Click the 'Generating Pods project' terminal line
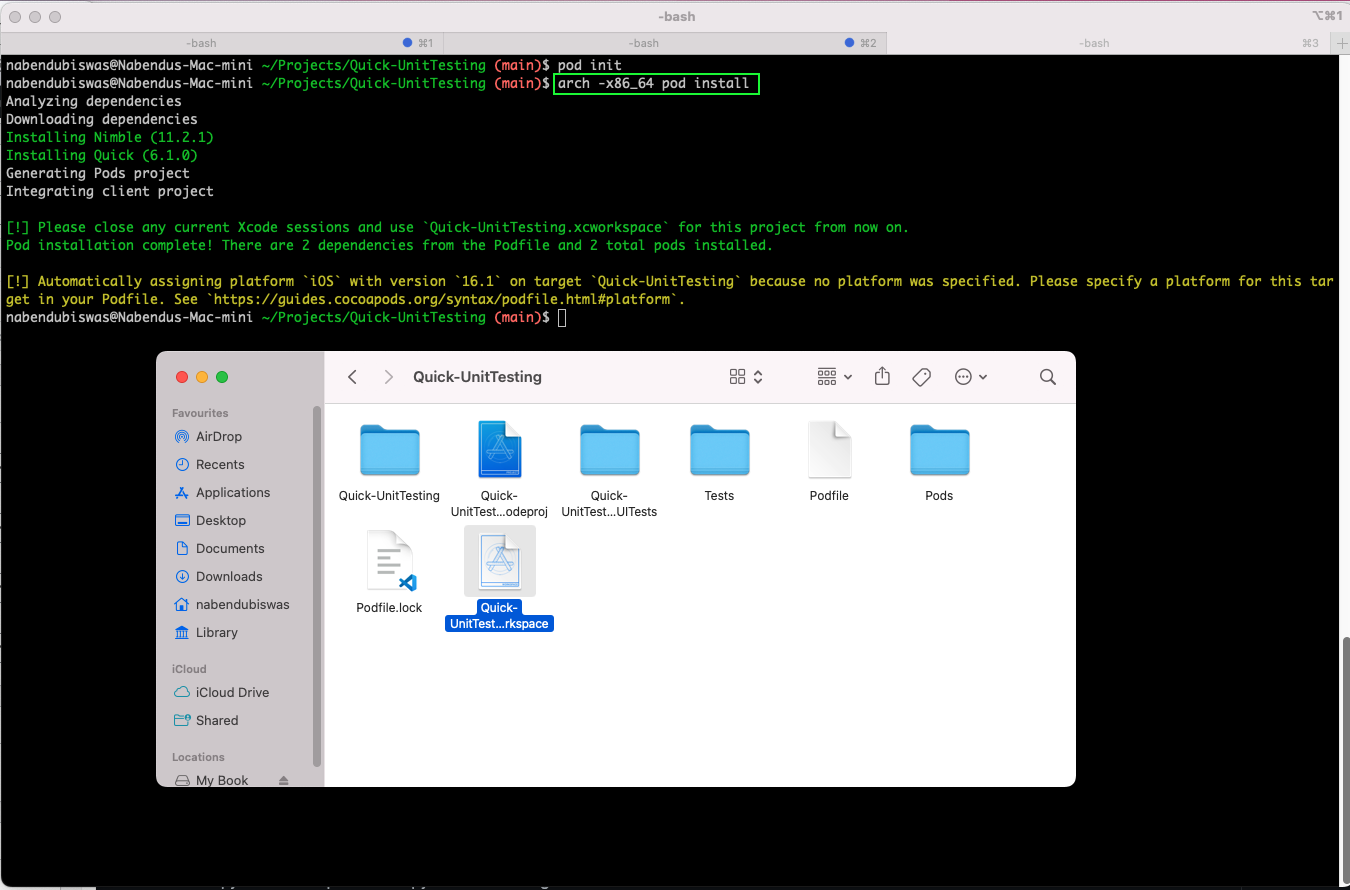Image resolution: width=1350 pixels, height=890 pixels. click(98, 173)
